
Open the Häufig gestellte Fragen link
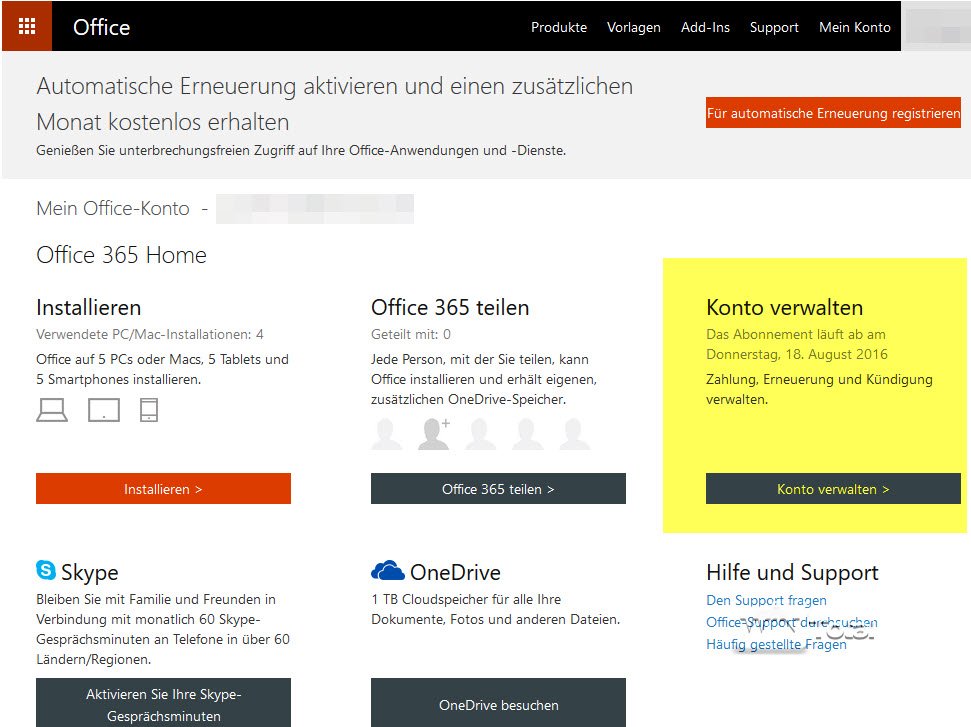point(776,644)
